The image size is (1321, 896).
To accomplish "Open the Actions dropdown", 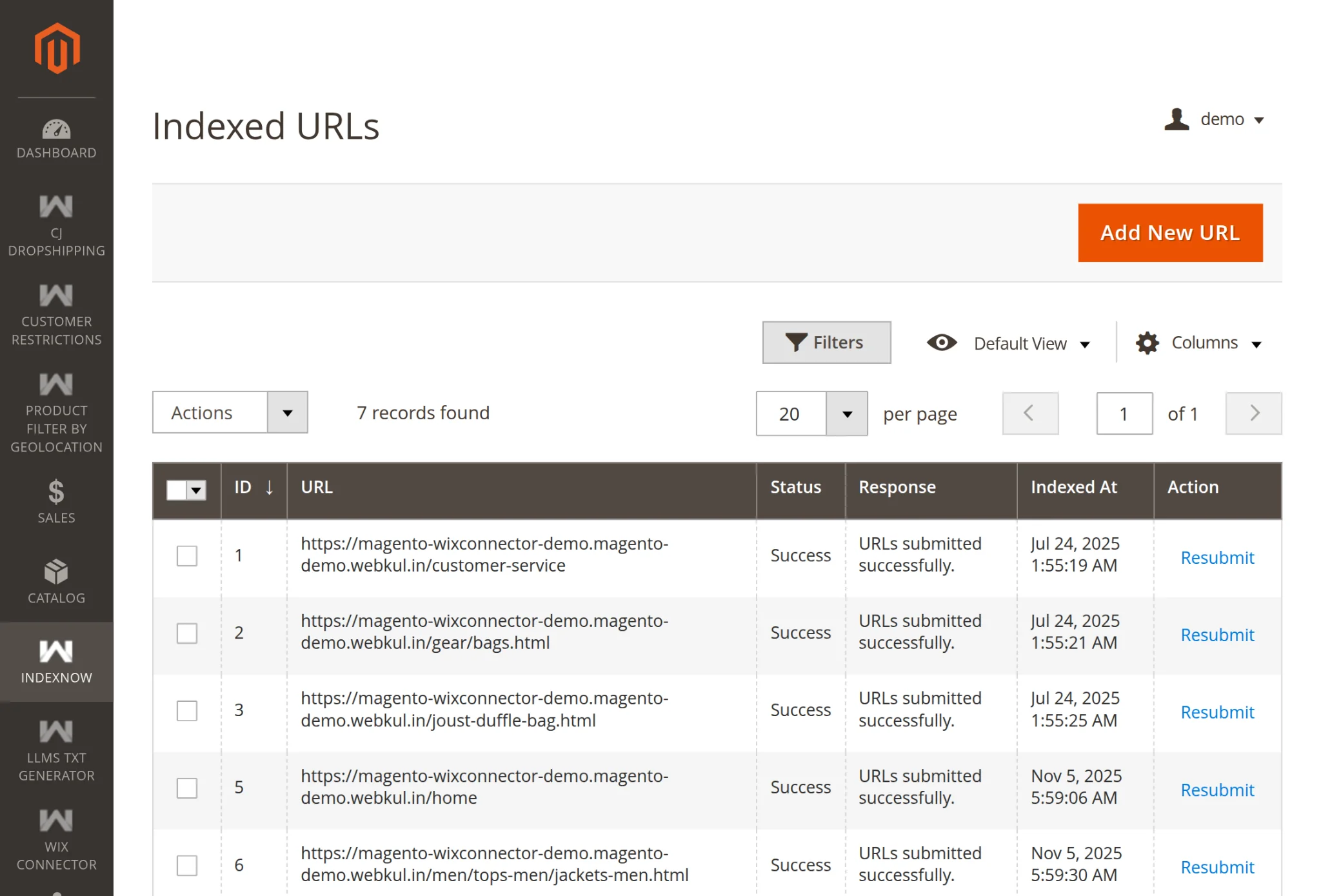I will click(230, 412).
